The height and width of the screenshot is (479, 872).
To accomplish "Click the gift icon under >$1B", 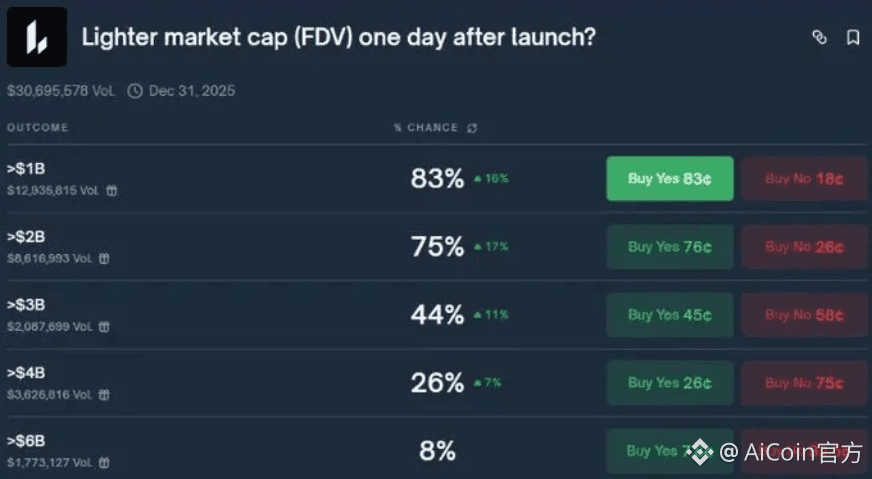I will click(x=111, y=190).
